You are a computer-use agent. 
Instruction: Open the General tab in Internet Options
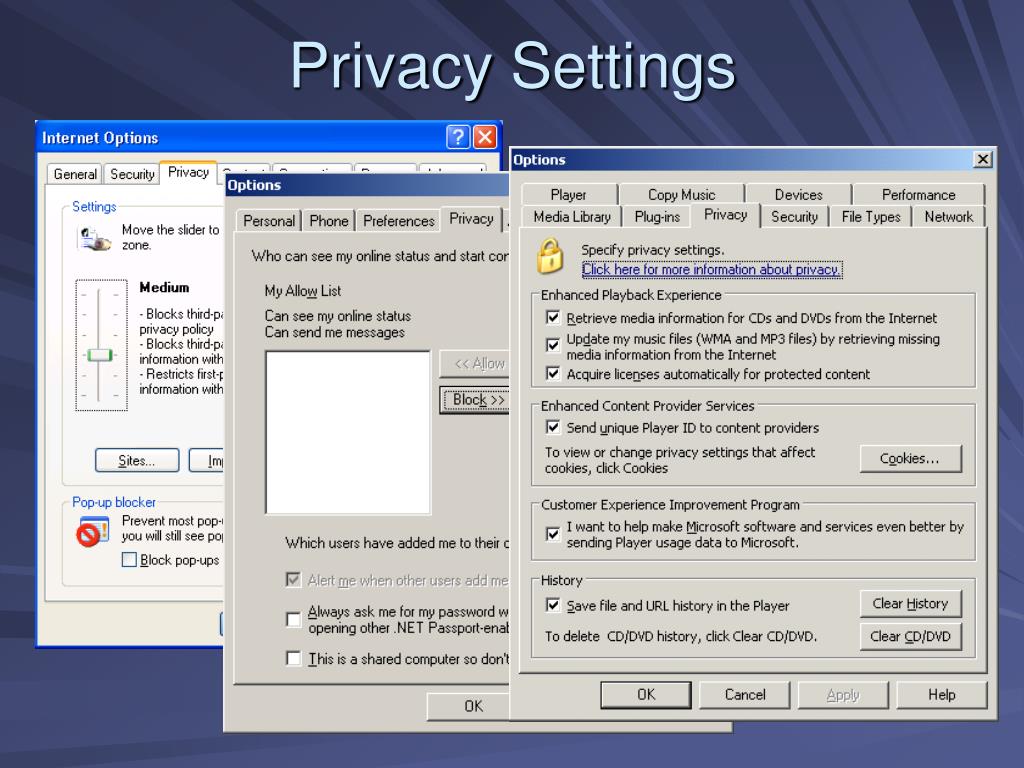coord(75,174)
